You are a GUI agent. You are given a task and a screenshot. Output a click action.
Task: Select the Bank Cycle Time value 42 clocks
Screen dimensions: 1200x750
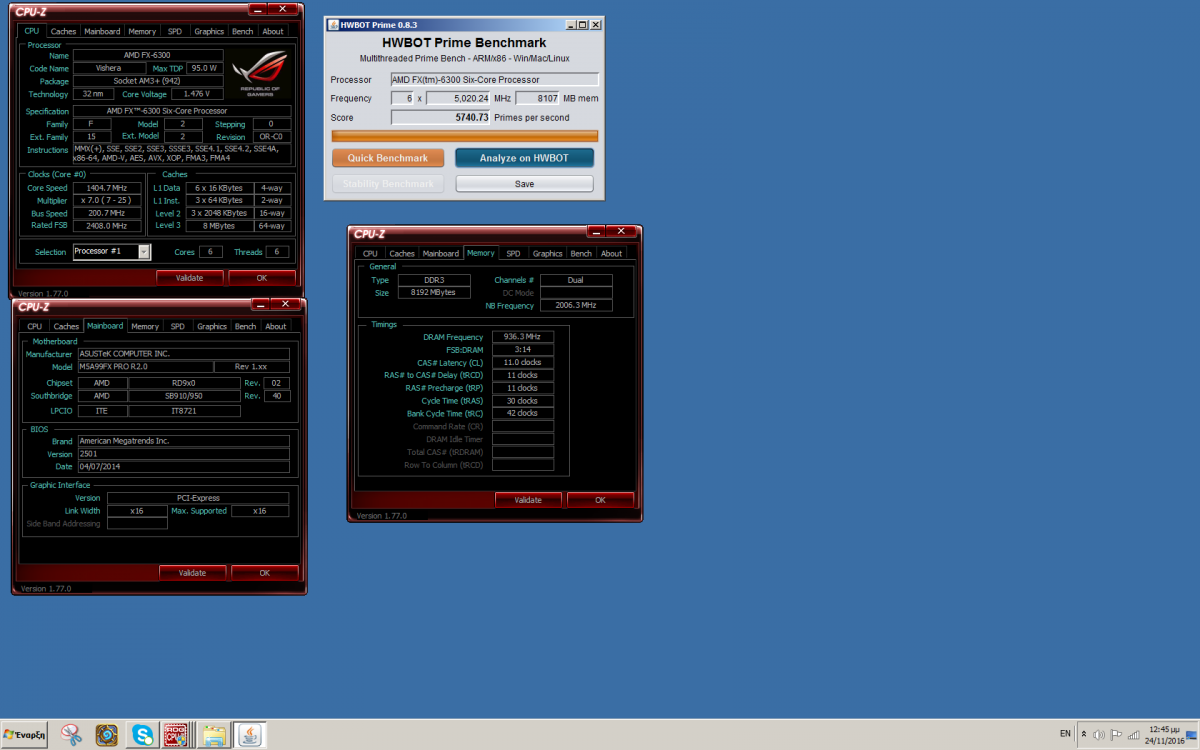click(x=523, y=413)
